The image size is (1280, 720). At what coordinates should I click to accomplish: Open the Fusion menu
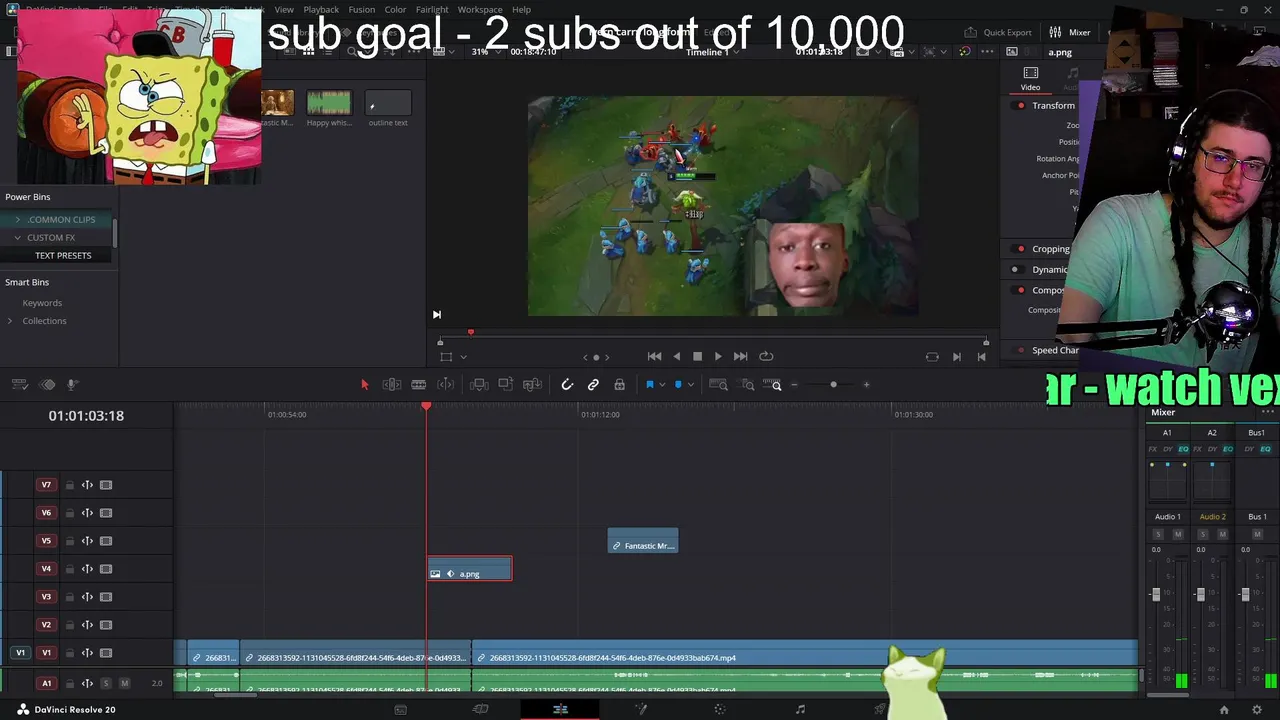[x=362, y=10]
